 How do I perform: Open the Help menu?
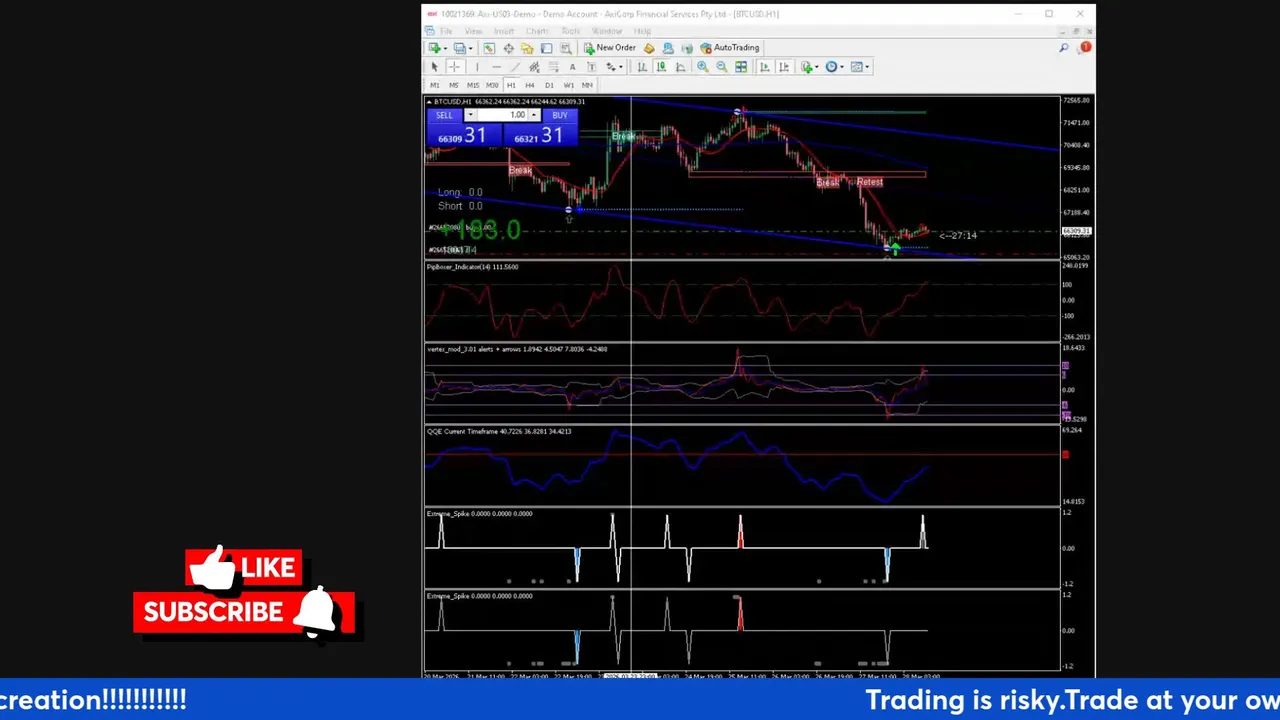point(642,31)
